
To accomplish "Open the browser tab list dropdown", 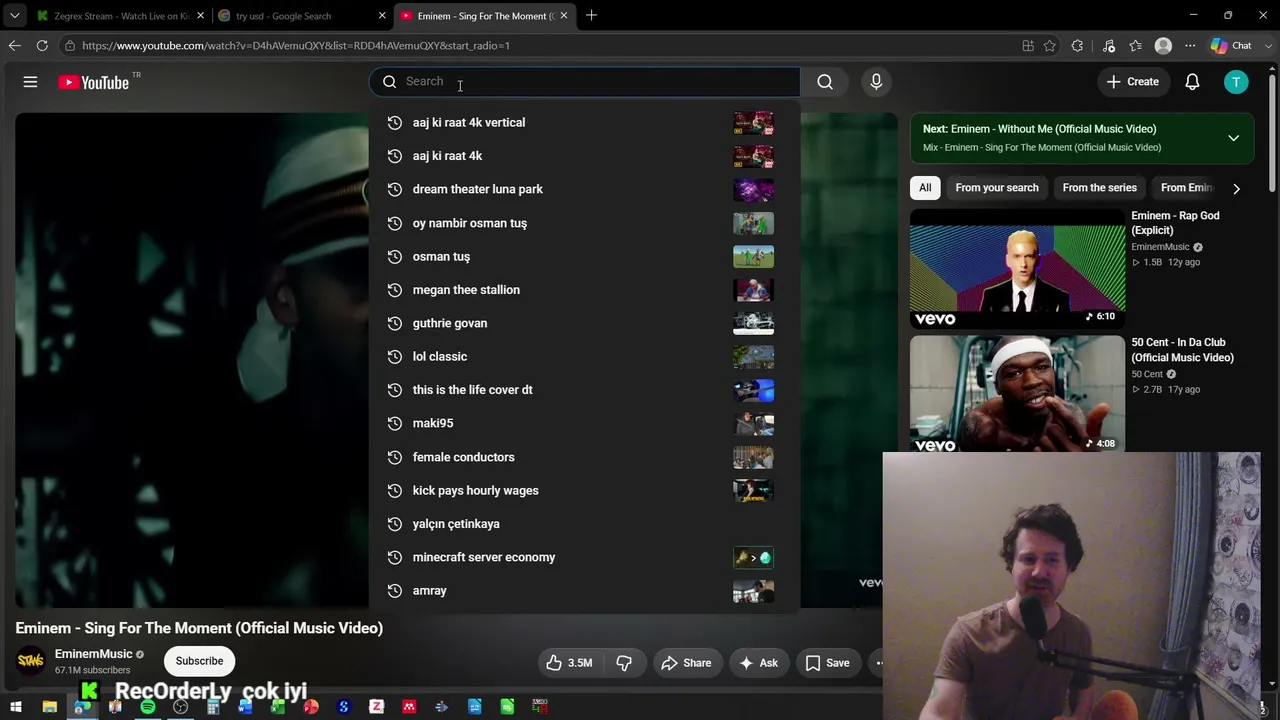I will tap(14, 15).
